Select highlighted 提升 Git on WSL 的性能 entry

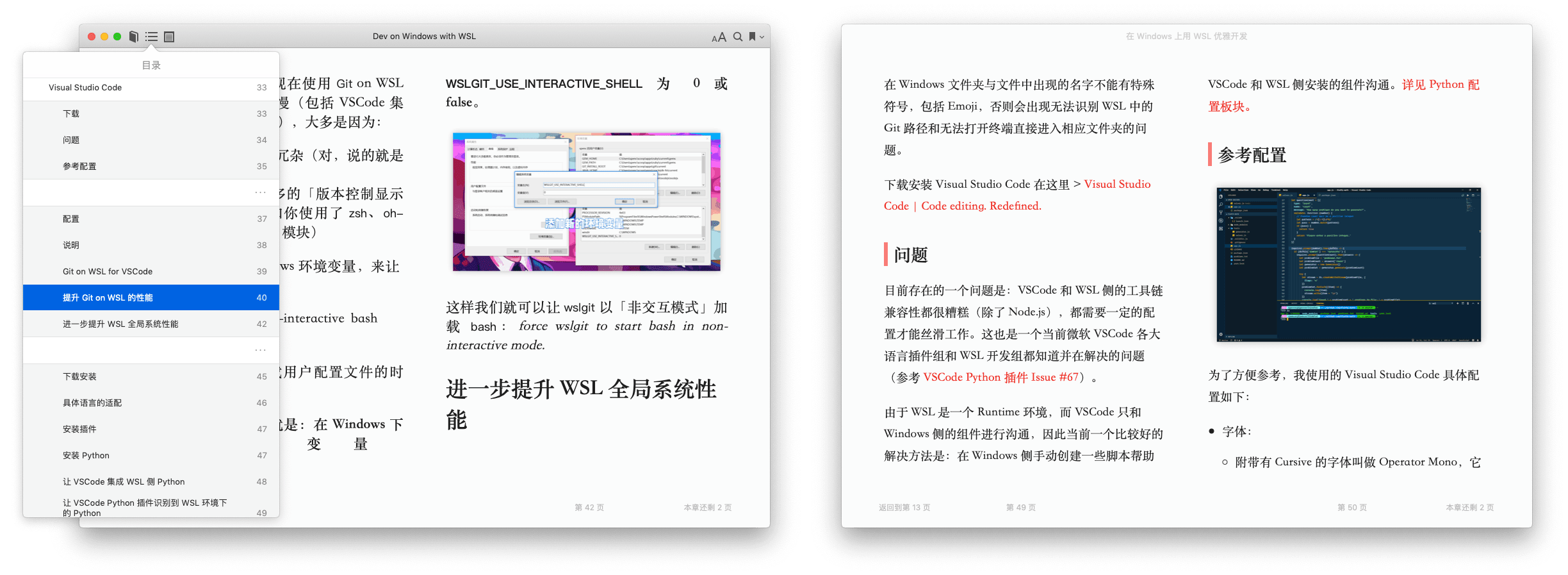pos(151,298)
